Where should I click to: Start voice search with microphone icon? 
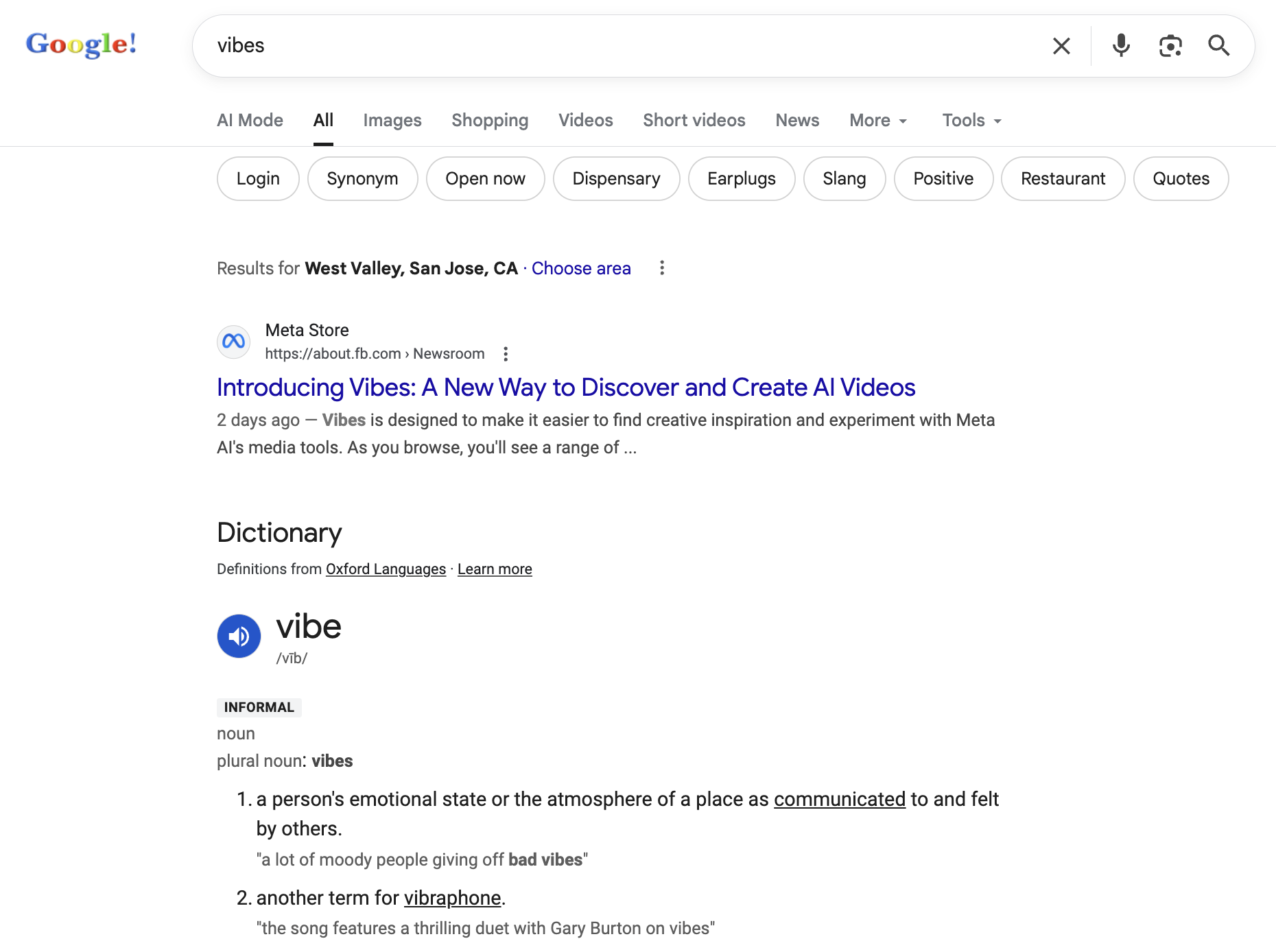coord(1121,46)
